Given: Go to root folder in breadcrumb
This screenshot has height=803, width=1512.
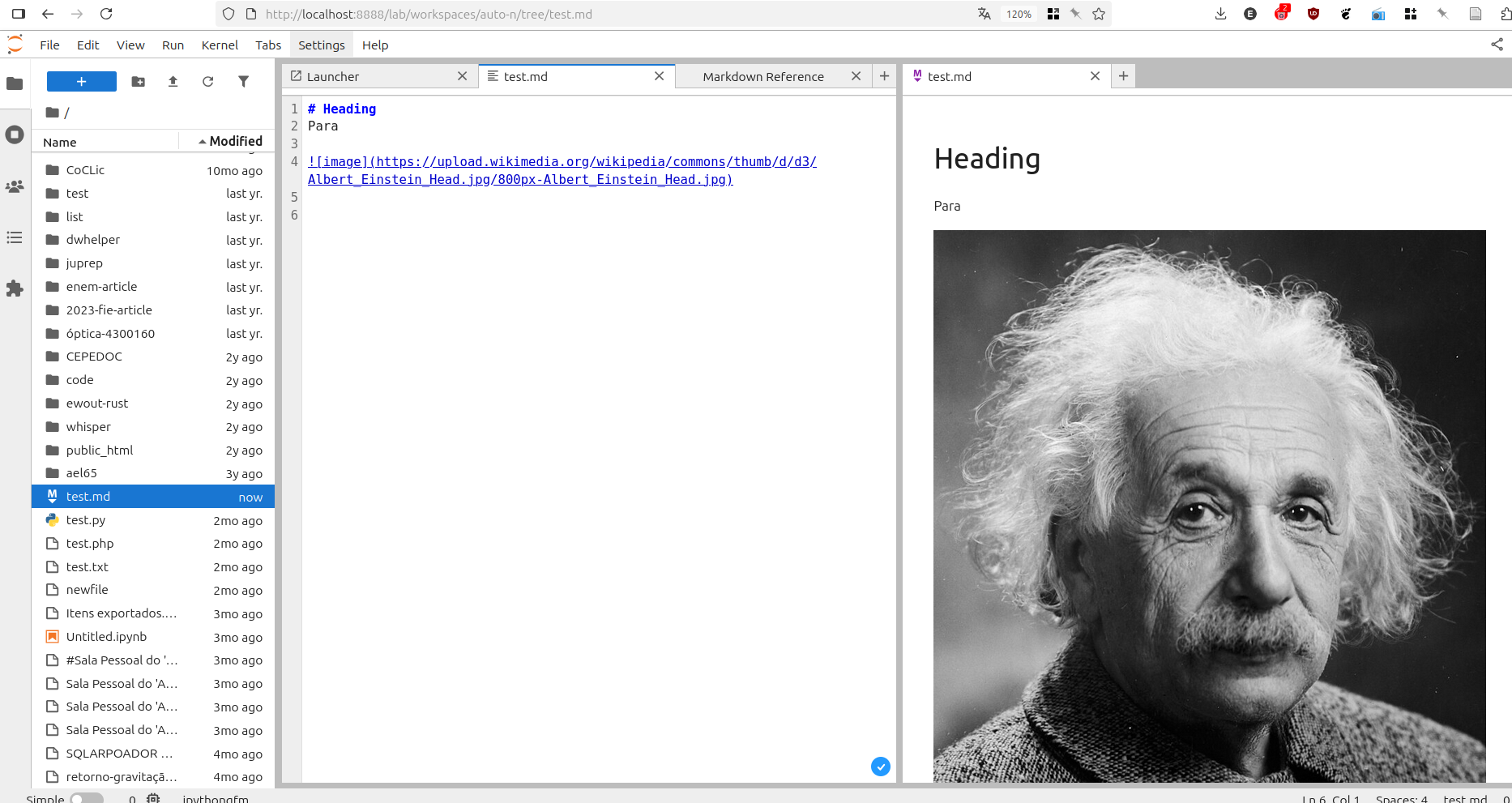Looking at the screenshot, I should coord(53,113).
